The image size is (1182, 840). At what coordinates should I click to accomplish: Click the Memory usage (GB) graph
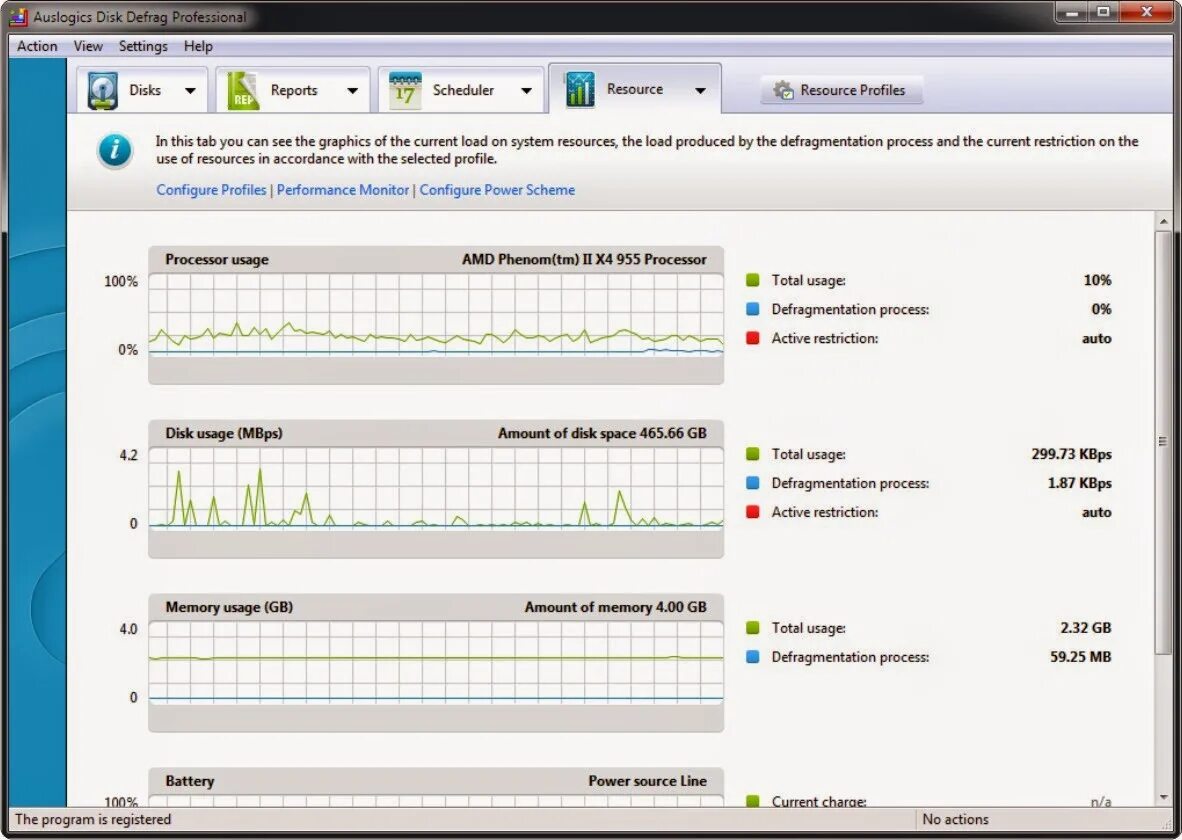tap(436, 662)
